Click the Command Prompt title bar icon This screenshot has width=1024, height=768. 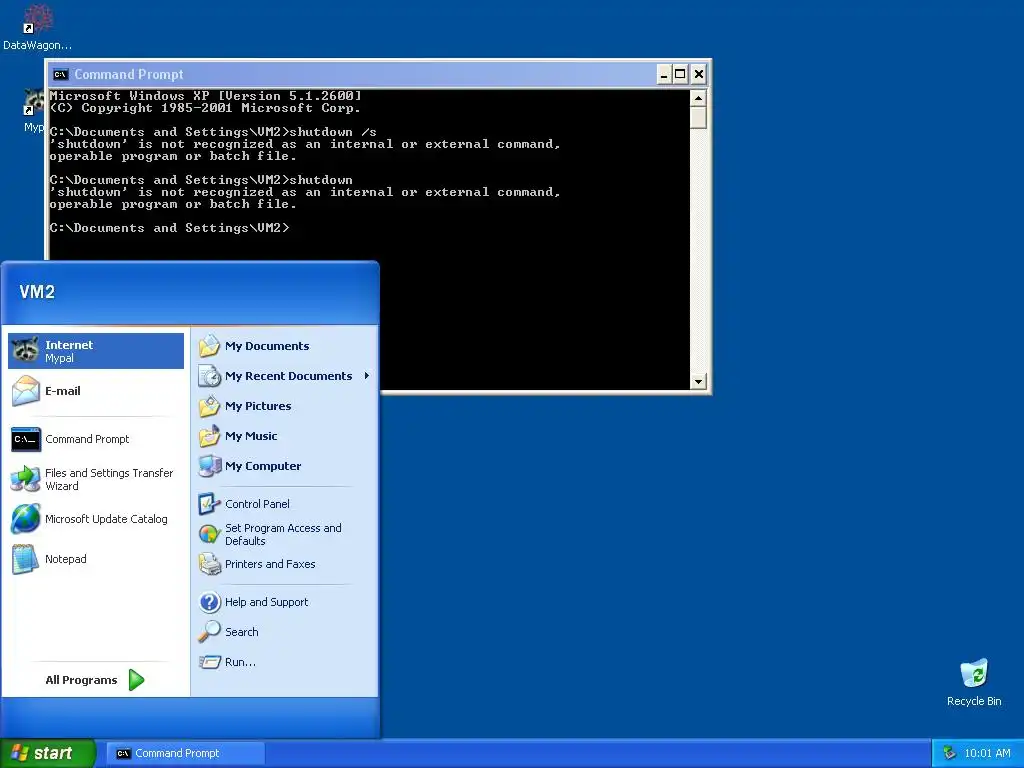[61, 74]
